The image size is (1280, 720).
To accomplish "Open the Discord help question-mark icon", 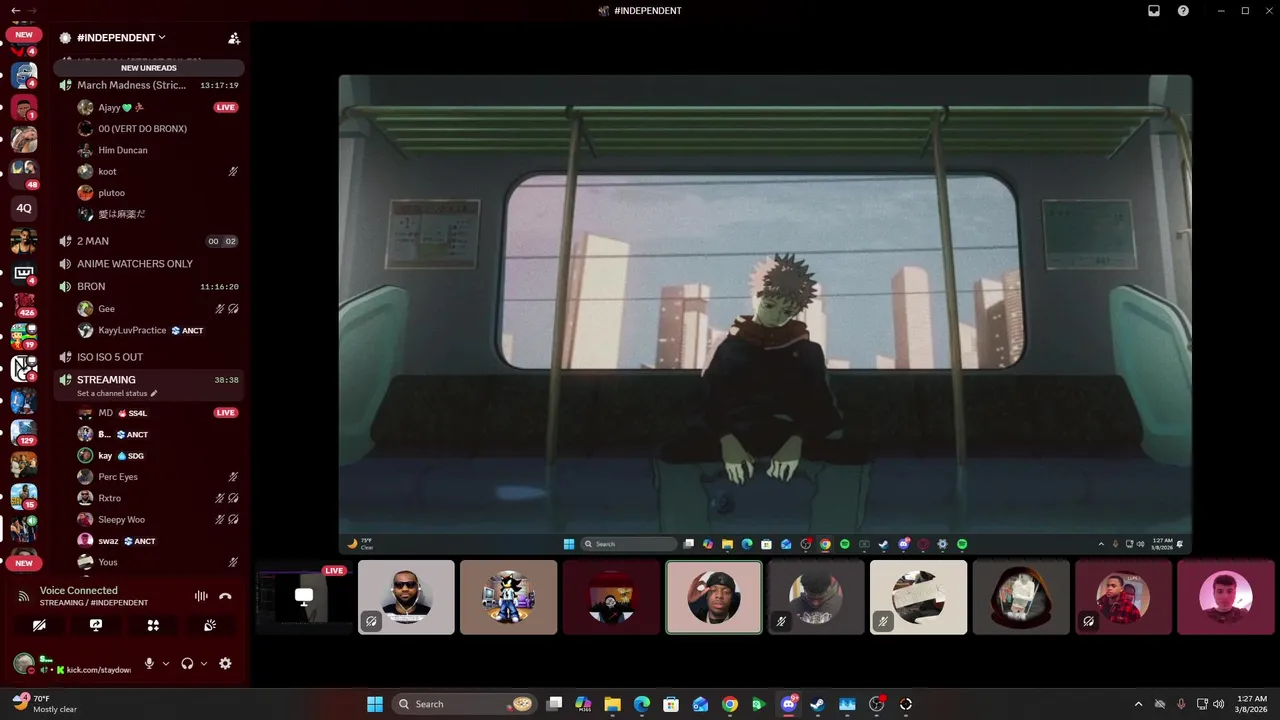I will coord(1183,11).
